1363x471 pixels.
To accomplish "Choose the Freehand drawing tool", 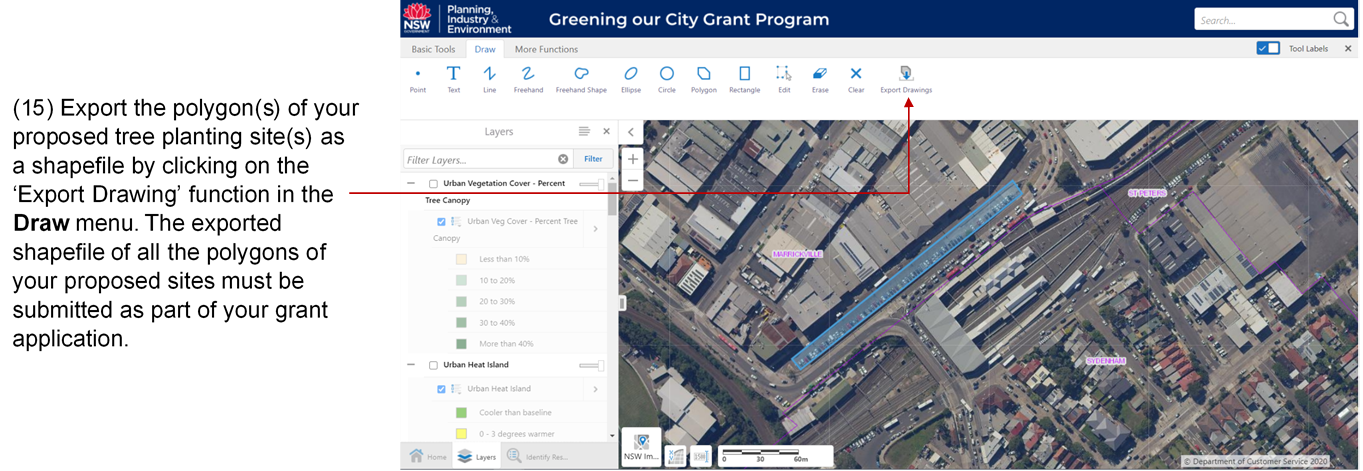I will click(528, 79).
